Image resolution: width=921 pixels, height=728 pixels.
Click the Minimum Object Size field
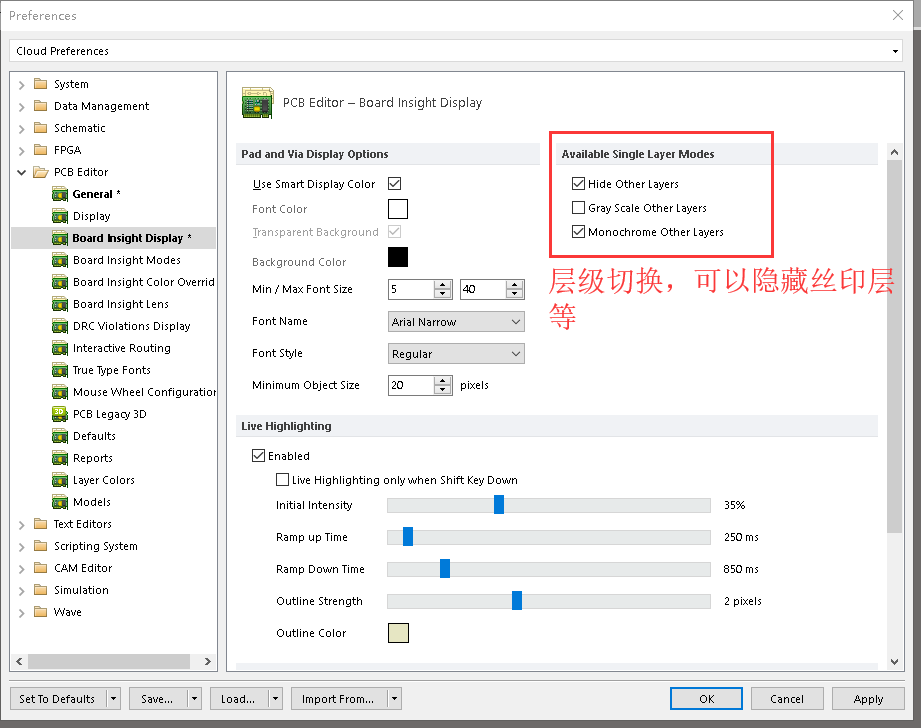tap(411, 385)
